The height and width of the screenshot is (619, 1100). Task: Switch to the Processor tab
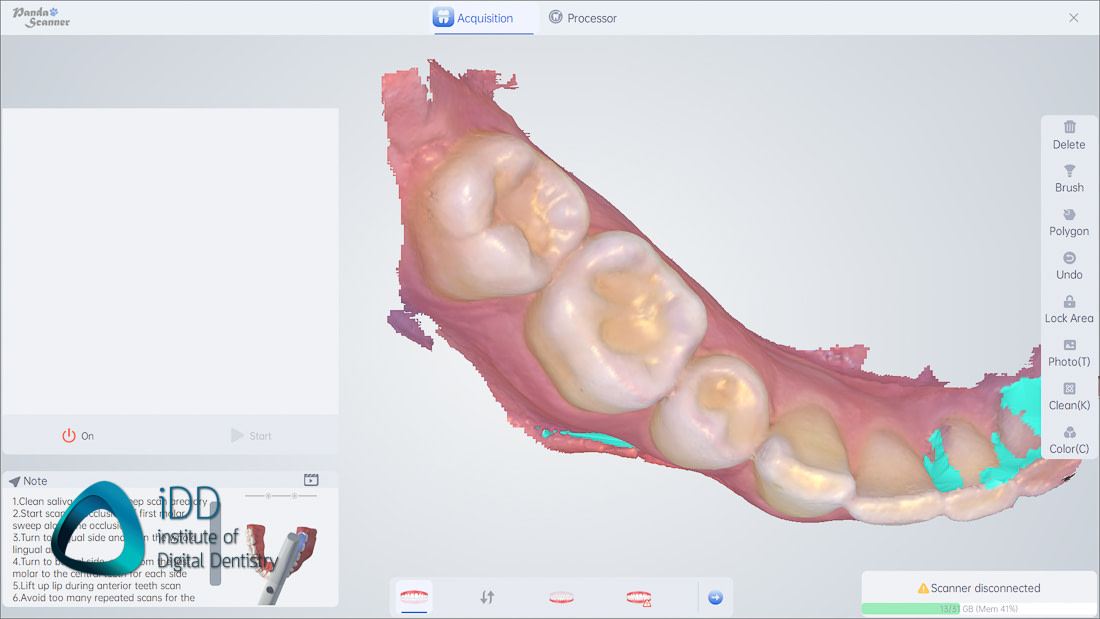[583, 17]
